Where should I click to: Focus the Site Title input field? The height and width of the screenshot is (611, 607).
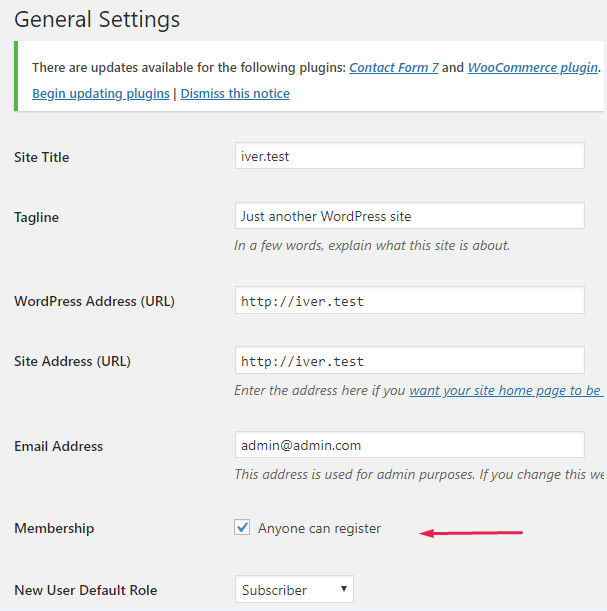pyautogui.click(x=408, y=156)
